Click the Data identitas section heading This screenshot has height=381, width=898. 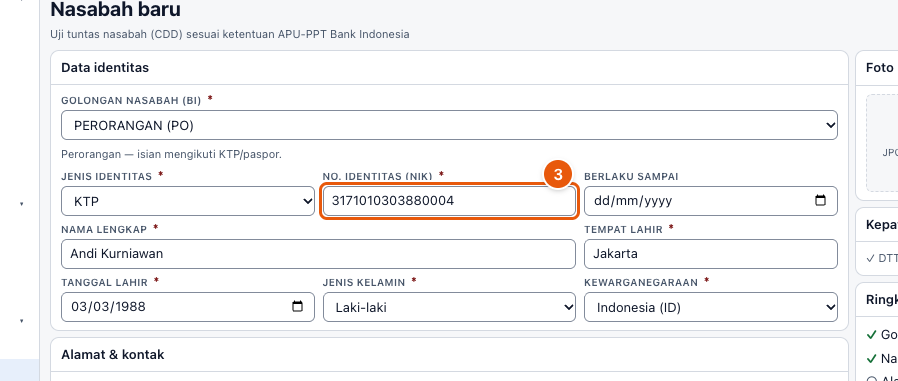point(105,68)
